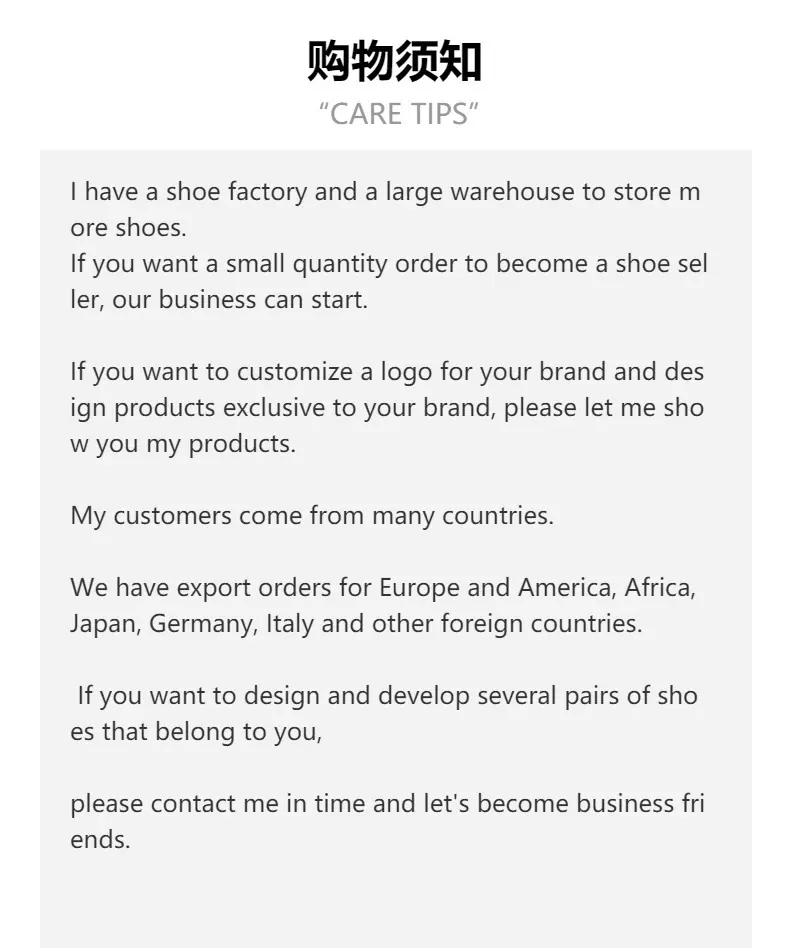Click the word "America" in export paragraph
This screenshot has width=790, height=948.
click(567, 588)
